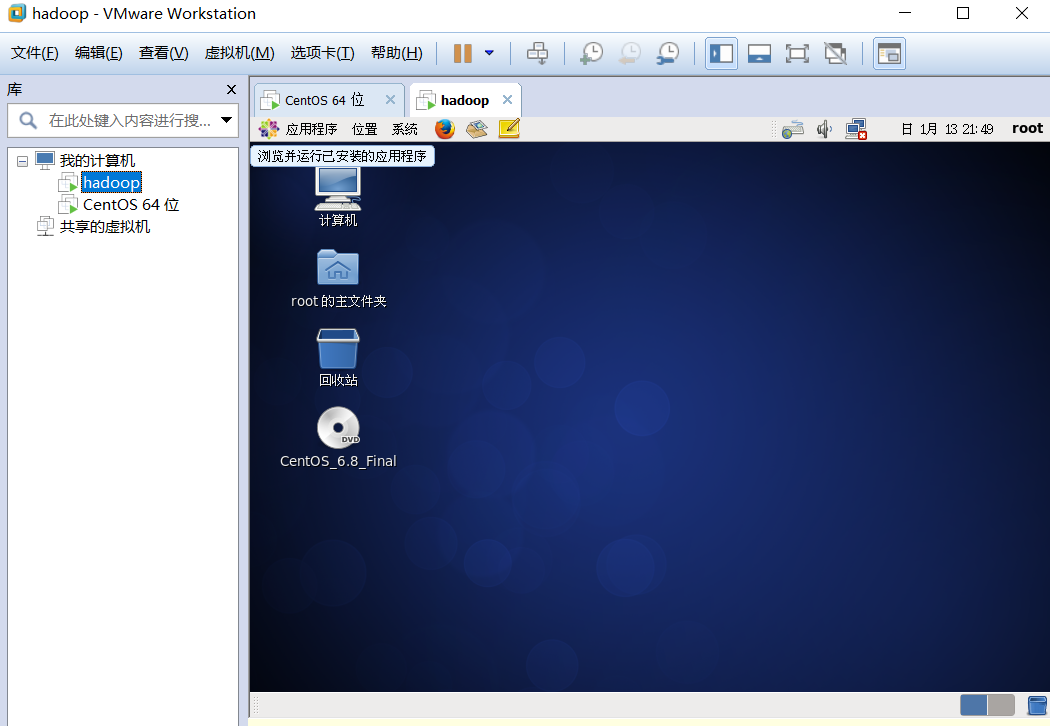The width and height of the screenshot is (1050, 726).
Task: Toggle the thumbnail bar view
Action: (x=759, y=54)
